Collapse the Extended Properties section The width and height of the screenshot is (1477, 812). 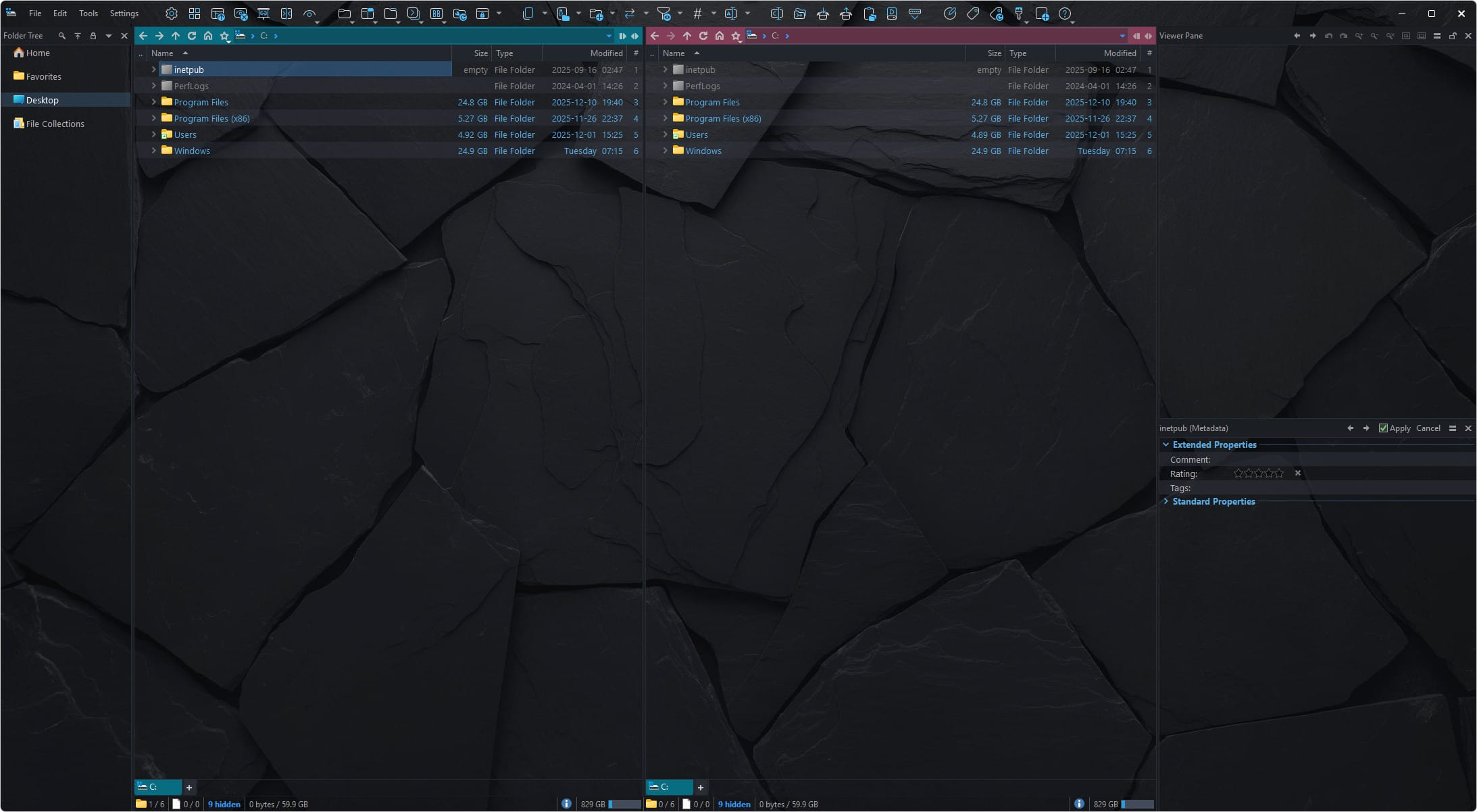coord(1166,445)
